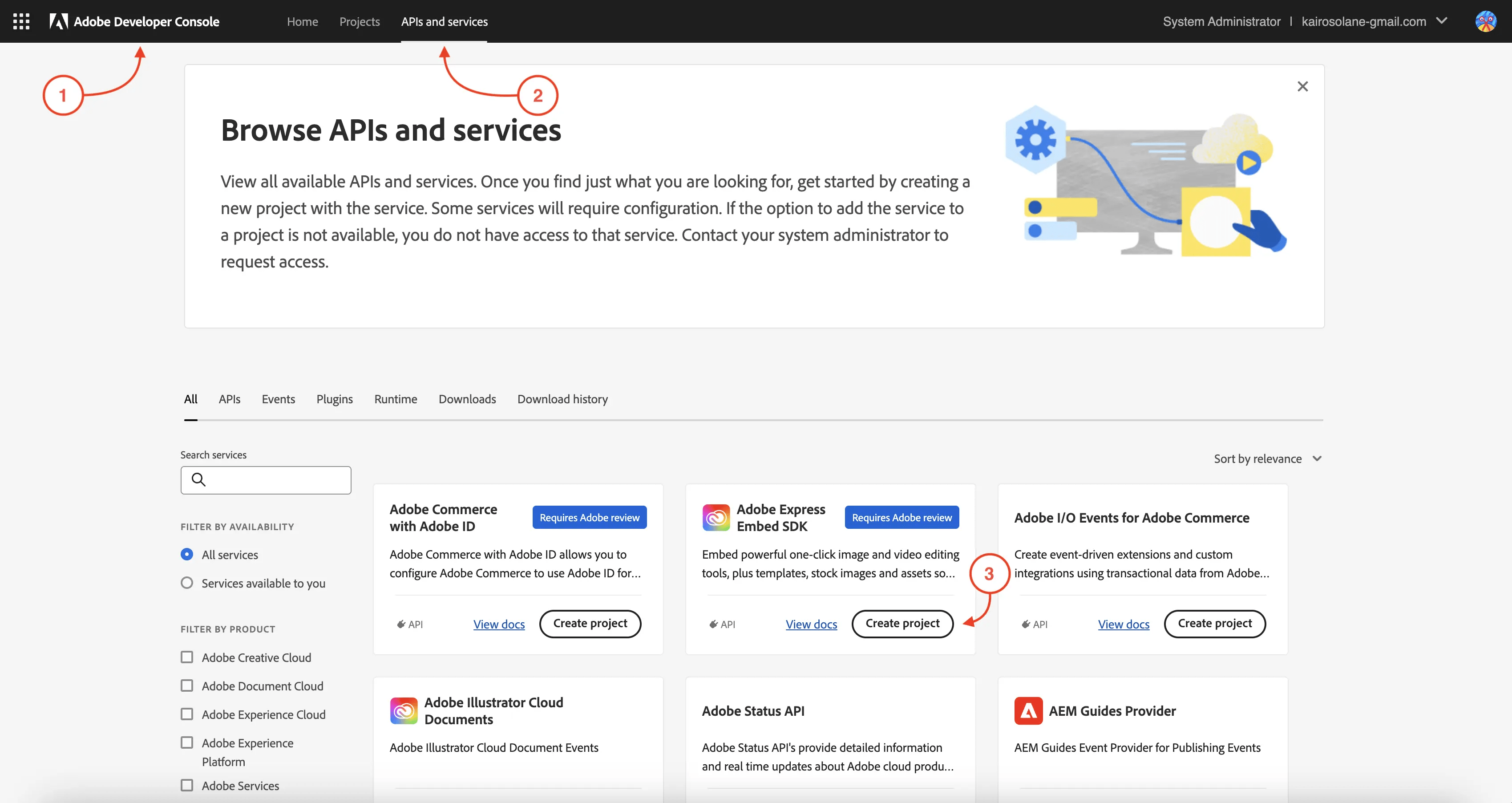Focus the Search services input field

click(266, 480)
